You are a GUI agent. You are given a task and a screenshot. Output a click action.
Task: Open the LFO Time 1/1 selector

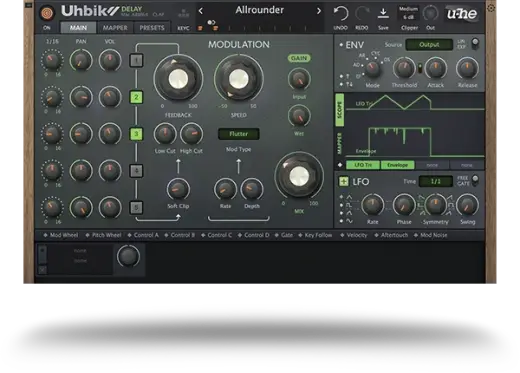tap(436, 181)
